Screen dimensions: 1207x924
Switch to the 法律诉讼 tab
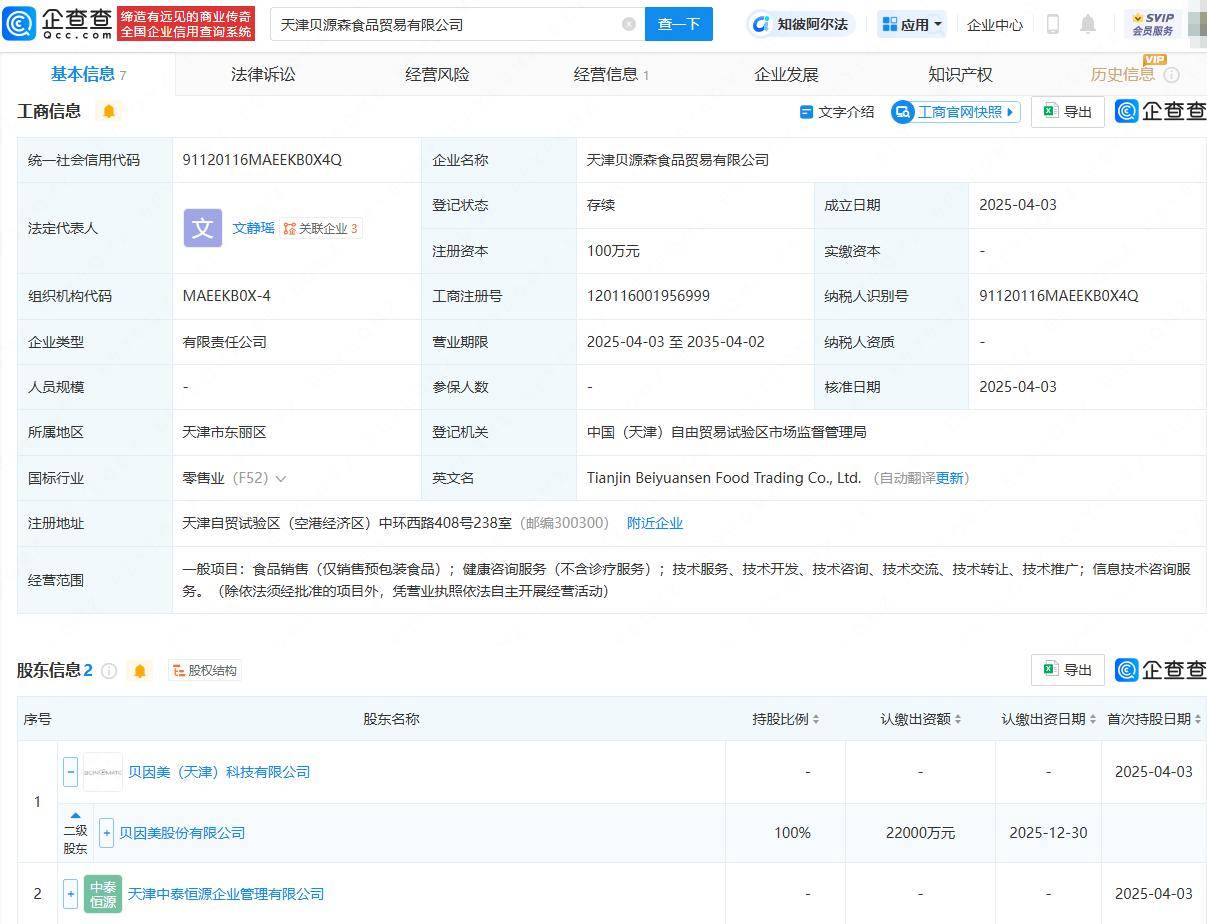pyautogui.click(x=263, y=74)
